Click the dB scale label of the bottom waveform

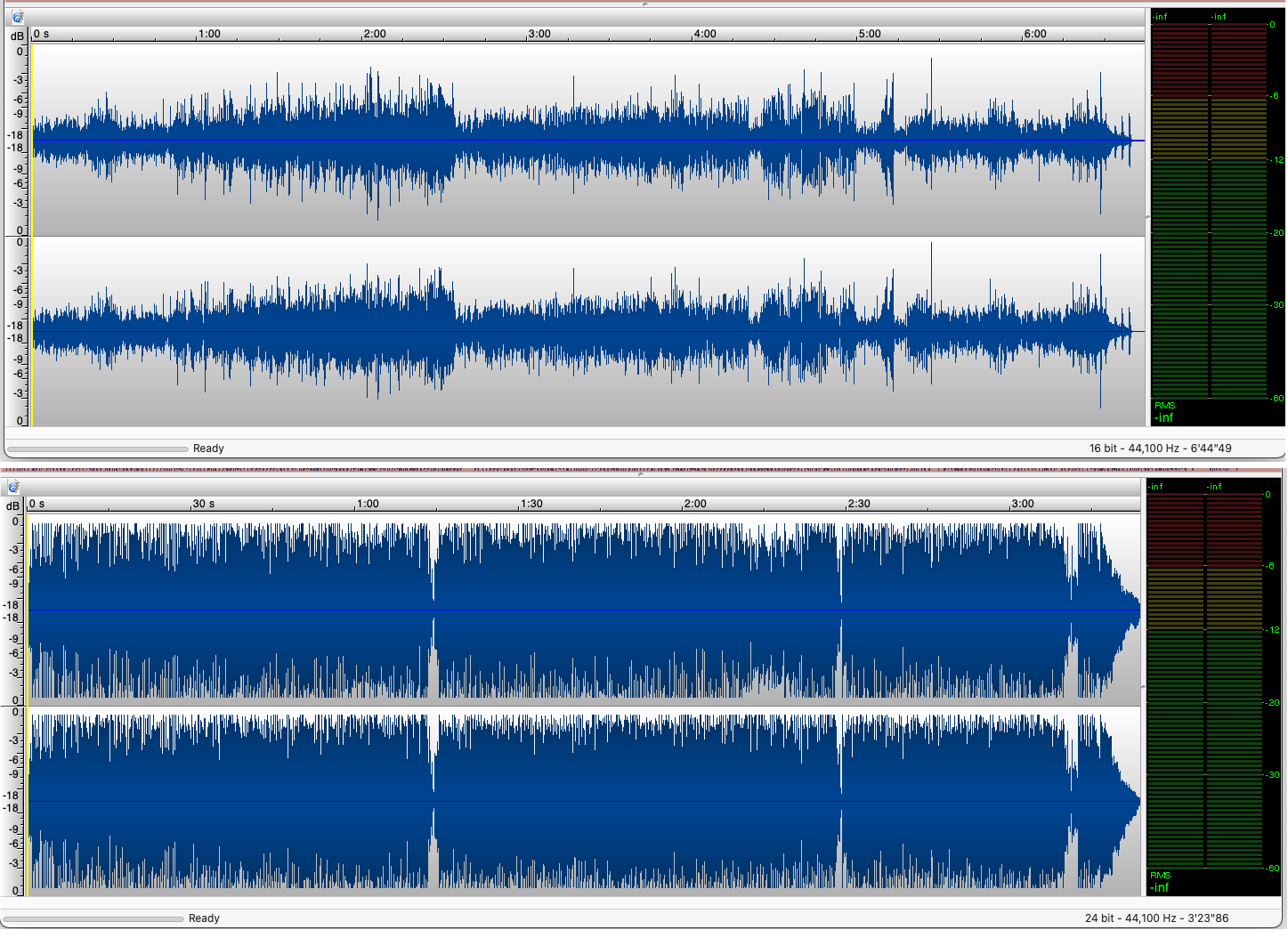[x=12, y=505]
